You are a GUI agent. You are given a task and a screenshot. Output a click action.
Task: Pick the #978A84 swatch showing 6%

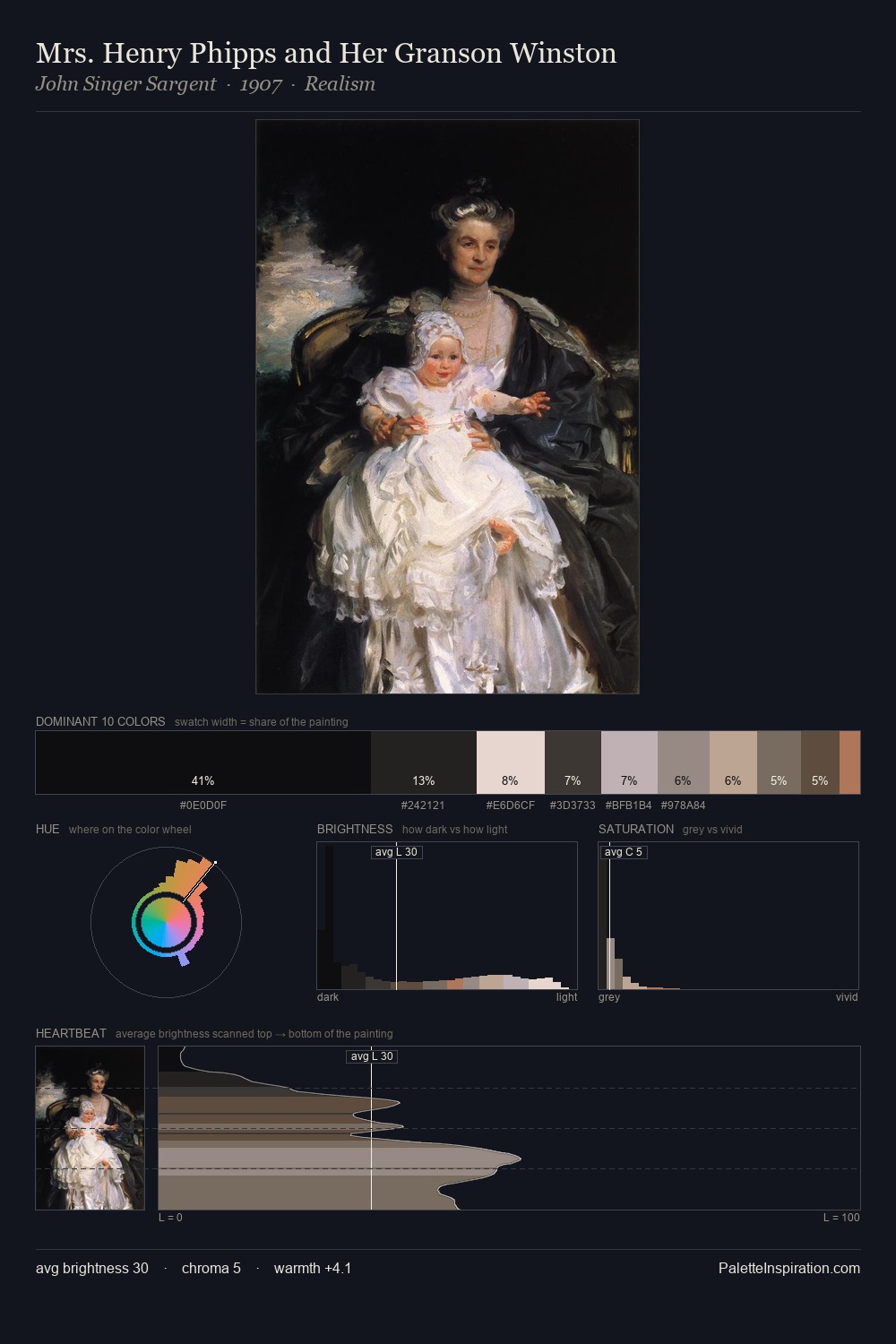684,762
